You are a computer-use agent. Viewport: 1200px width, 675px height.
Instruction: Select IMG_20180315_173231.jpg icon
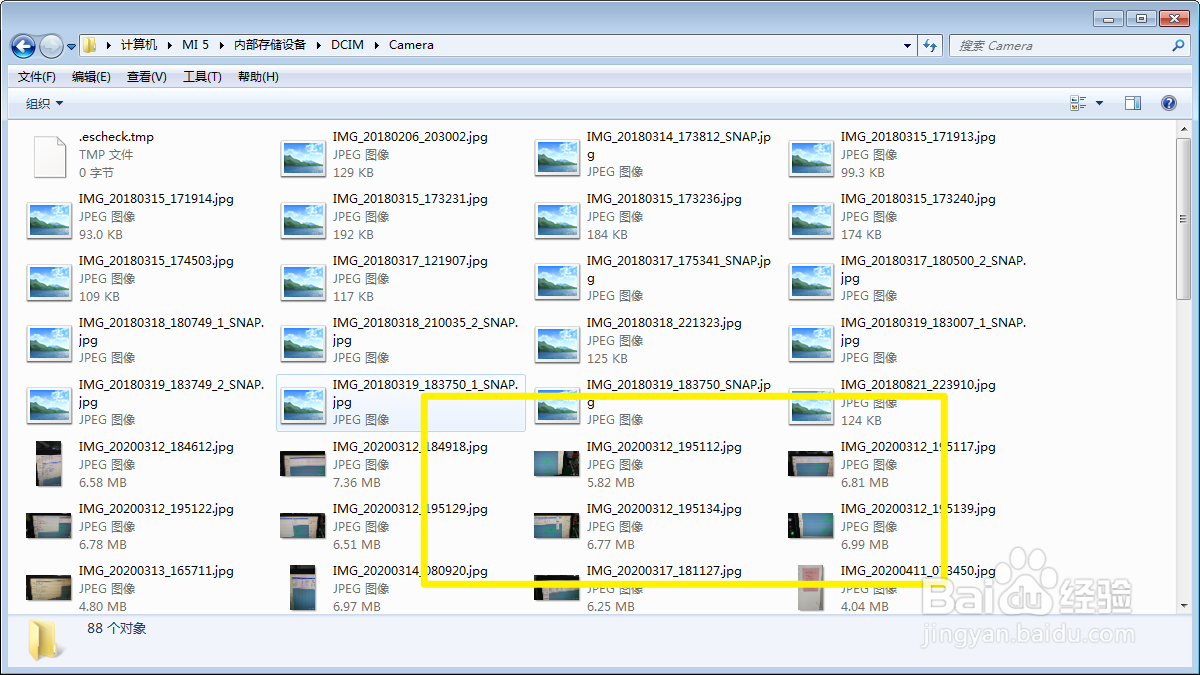point(304,220)
